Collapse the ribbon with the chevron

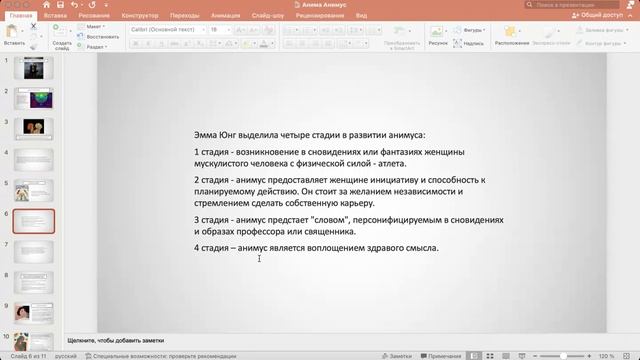point(631,15)
